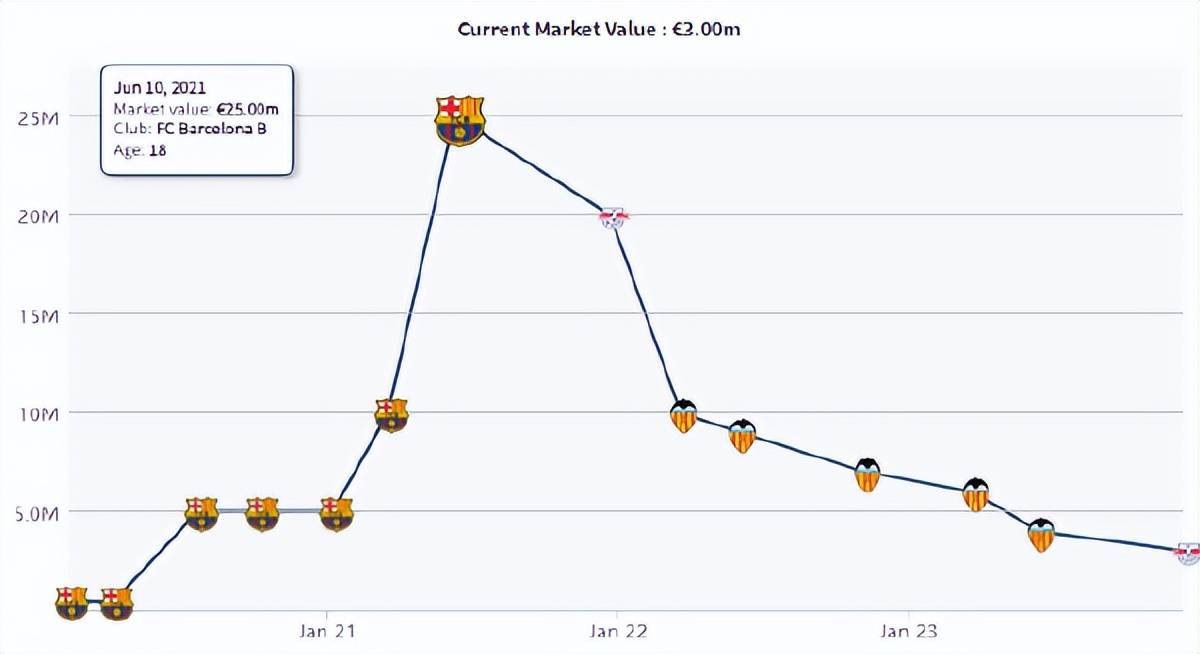Click the leftmost Barcelona crest at chart start
This screenshot has width=1200, height=654.
(x=71, y=602)
